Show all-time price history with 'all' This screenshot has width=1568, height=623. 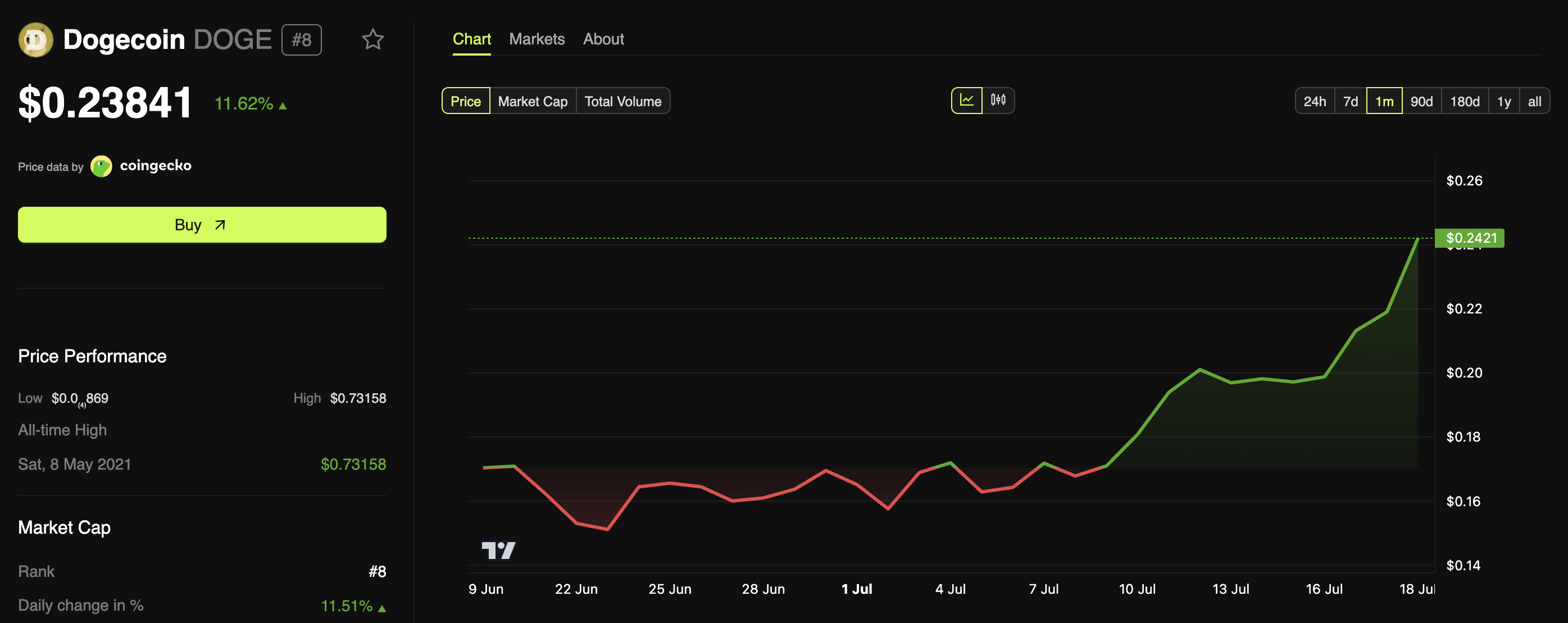coord(1534,101)
